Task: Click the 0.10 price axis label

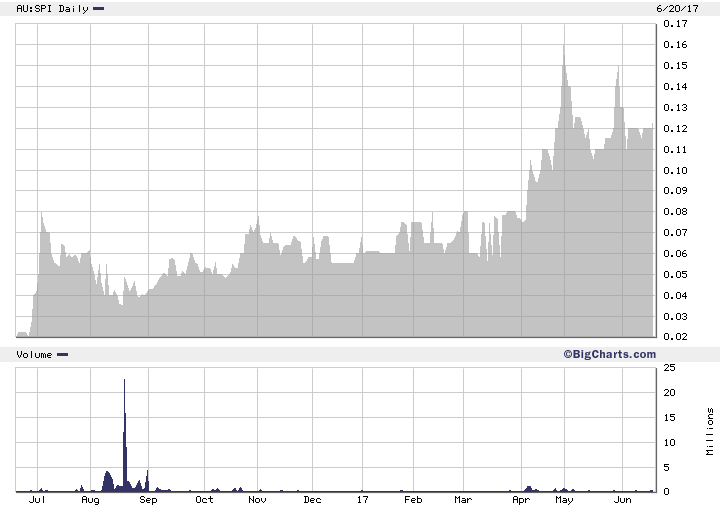Action: [675, 170]
